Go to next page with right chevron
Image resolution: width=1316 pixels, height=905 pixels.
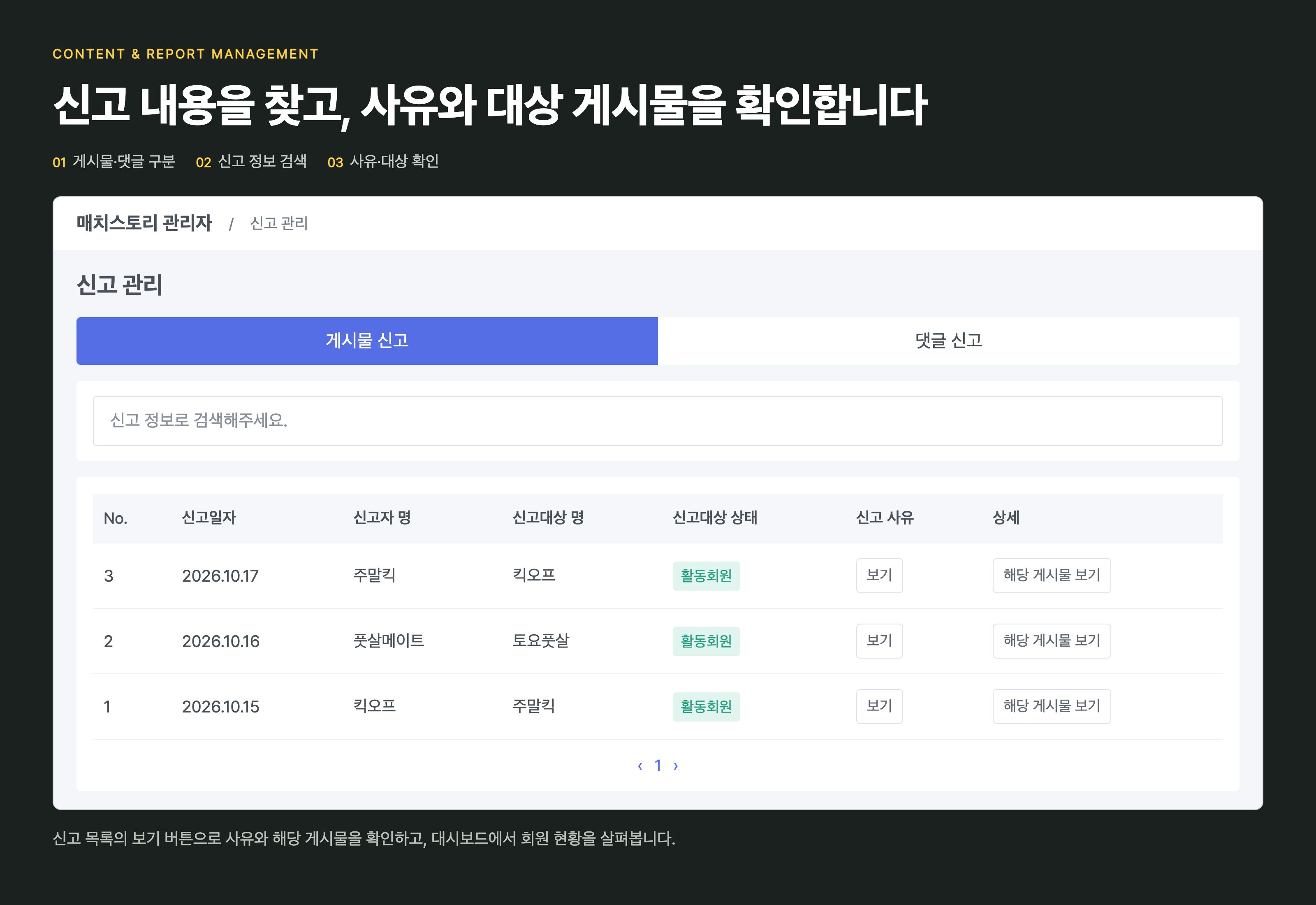click(x=676, y=766)
